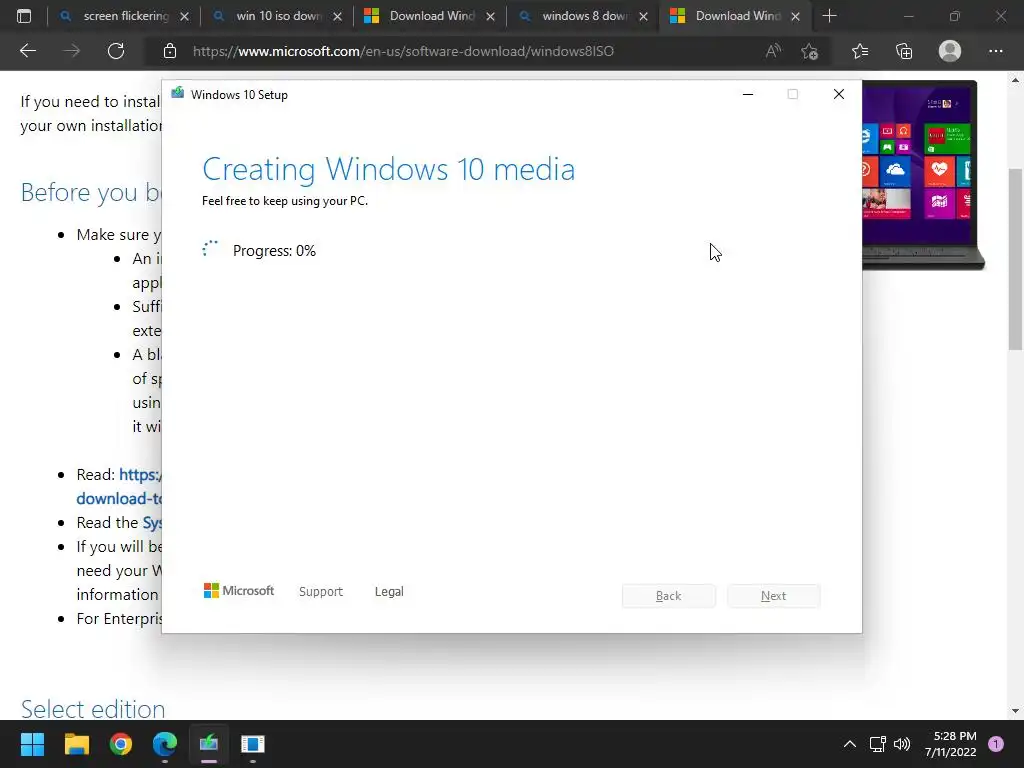Close the 'screen flickering' tab

click(x=185, y=17)
